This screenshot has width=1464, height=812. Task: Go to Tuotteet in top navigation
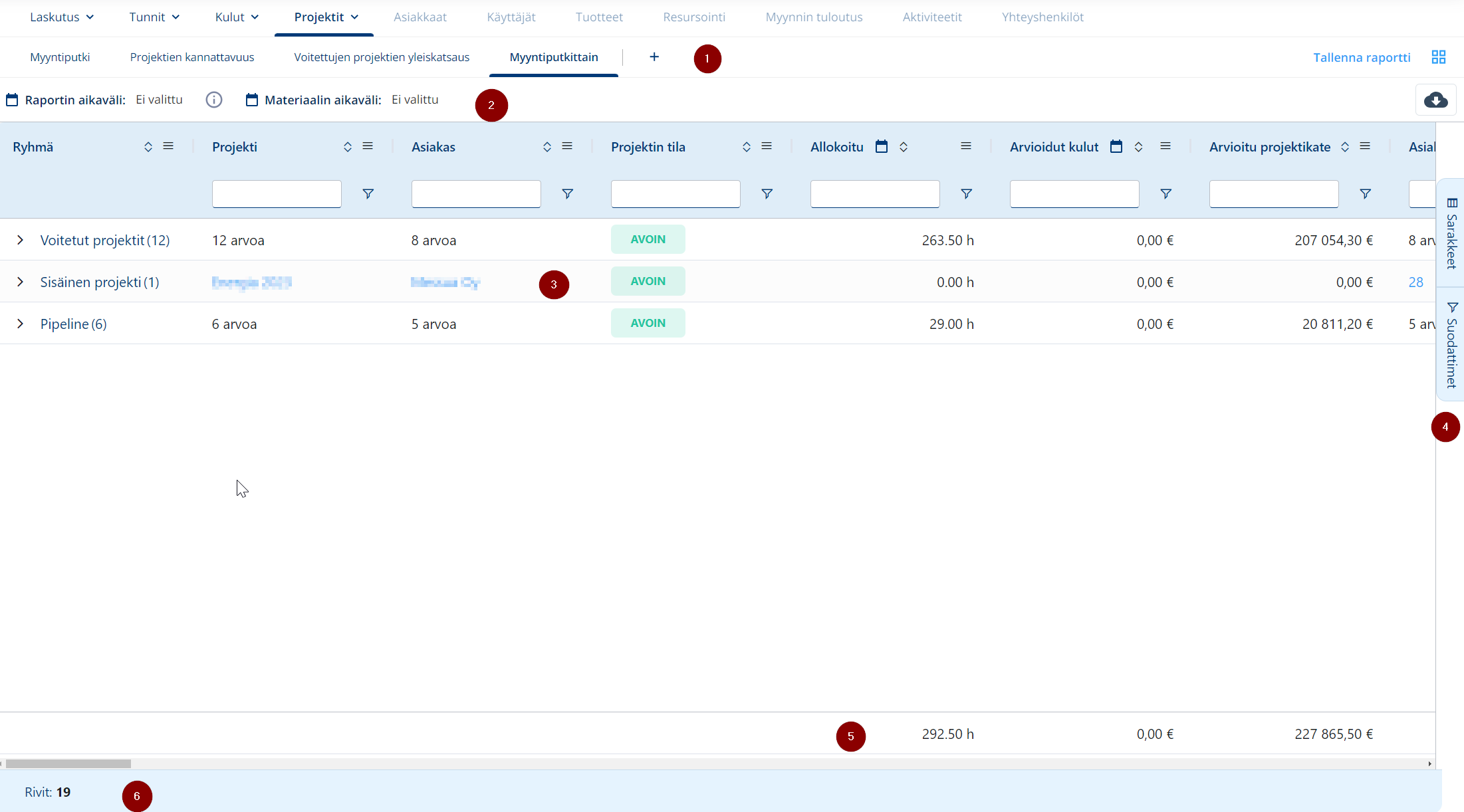click(x=599, y=17)
